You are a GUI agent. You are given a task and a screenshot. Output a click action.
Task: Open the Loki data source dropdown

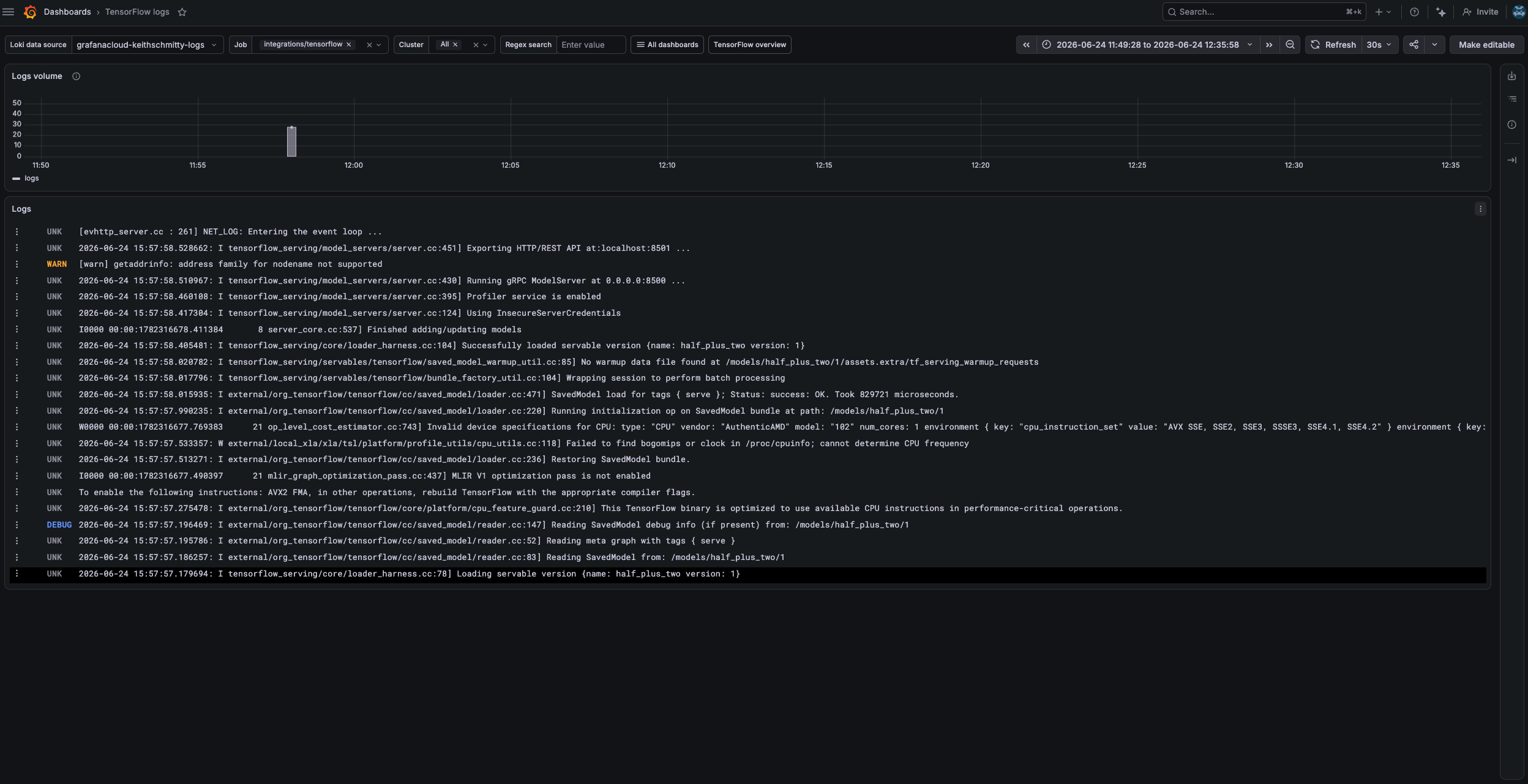(147, 45)
